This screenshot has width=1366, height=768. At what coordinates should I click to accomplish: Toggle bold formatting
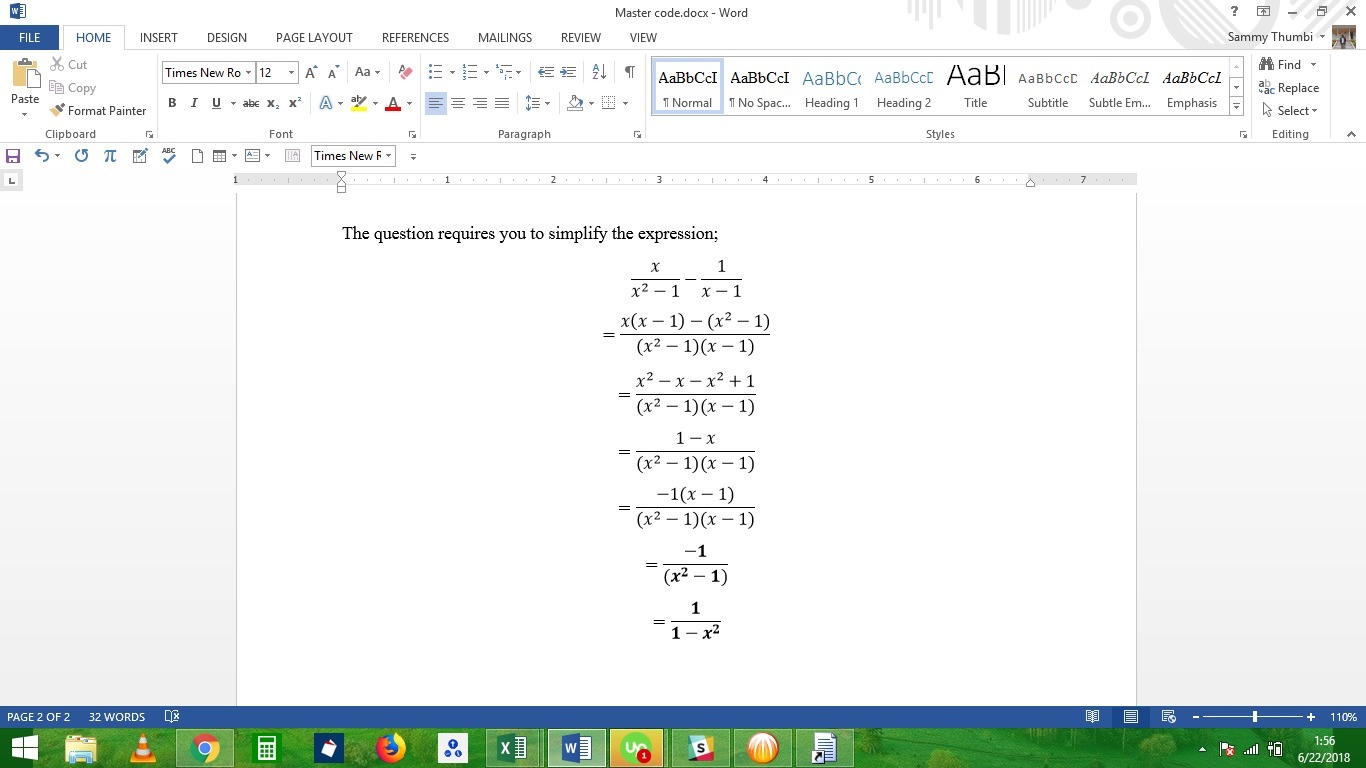coord(172,103)
